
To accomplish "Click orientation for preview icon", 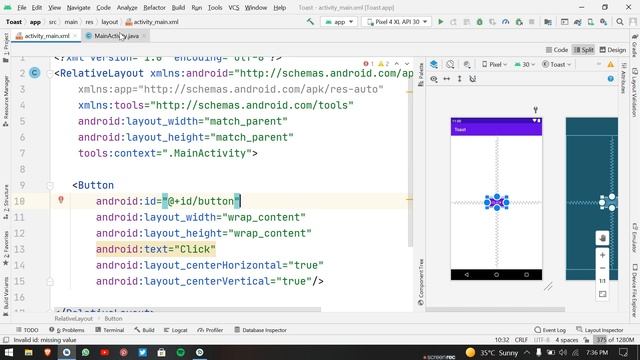I will 450,64.
